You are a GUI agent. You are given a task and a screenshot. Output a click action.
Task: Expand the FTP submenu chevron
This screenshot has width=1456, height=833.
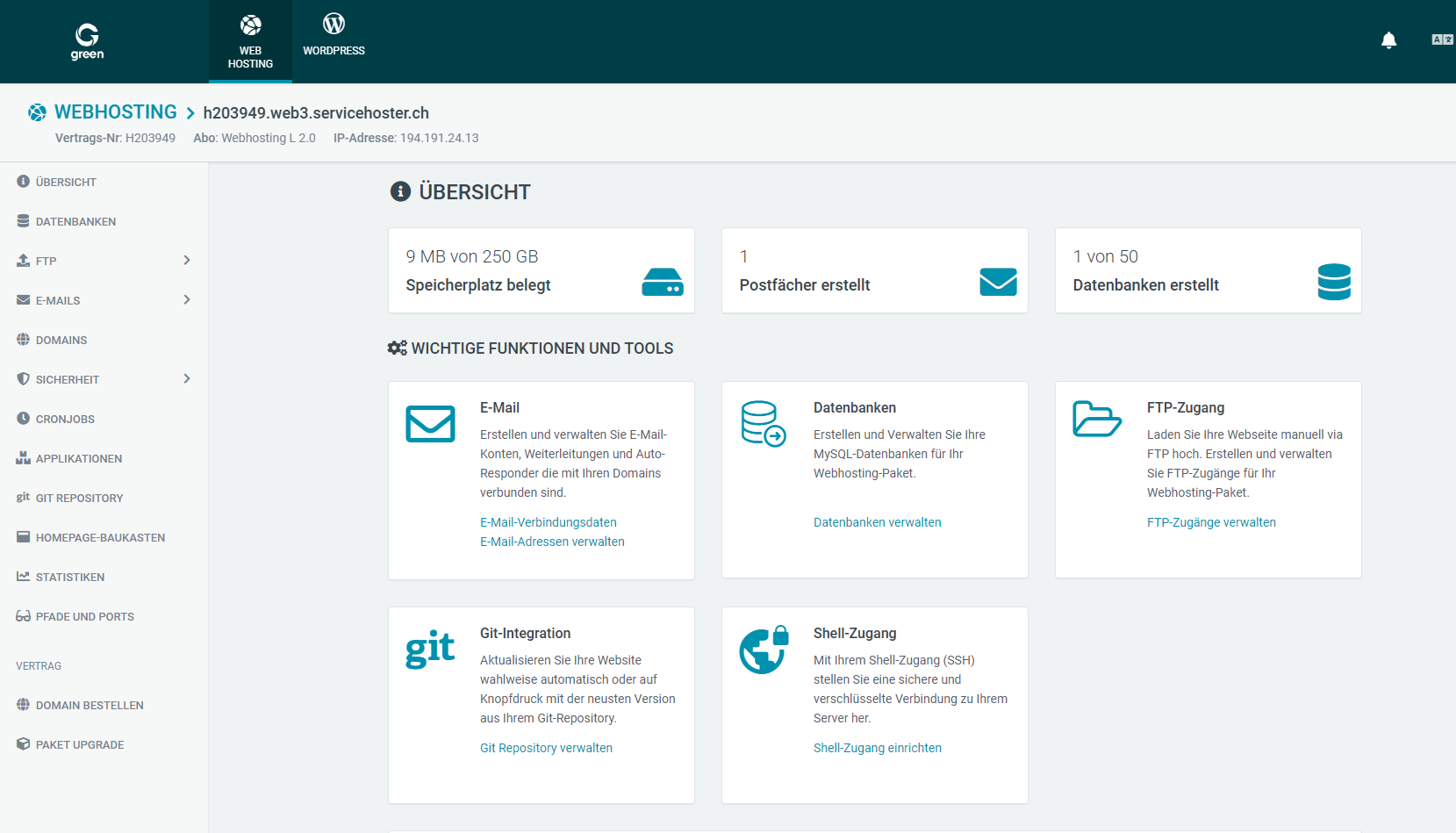click(187, 260)
